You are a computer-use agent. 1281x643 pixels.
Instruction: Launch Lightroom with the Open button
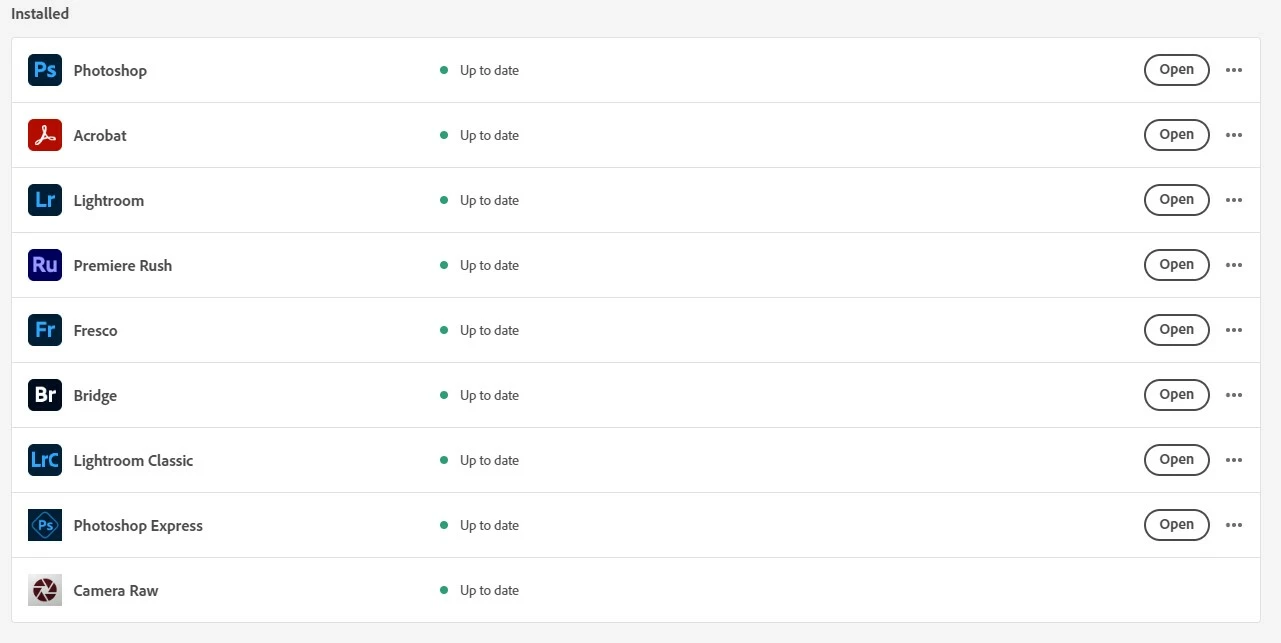click(1177, 200)
